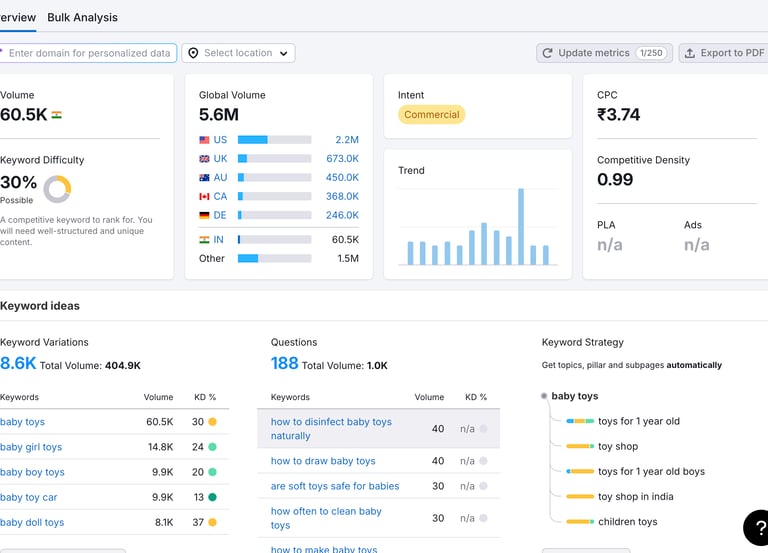This screenshot has width=768, height=553.
Task: Click the keyword difficulty donut chart
Action: pos(57,189)
